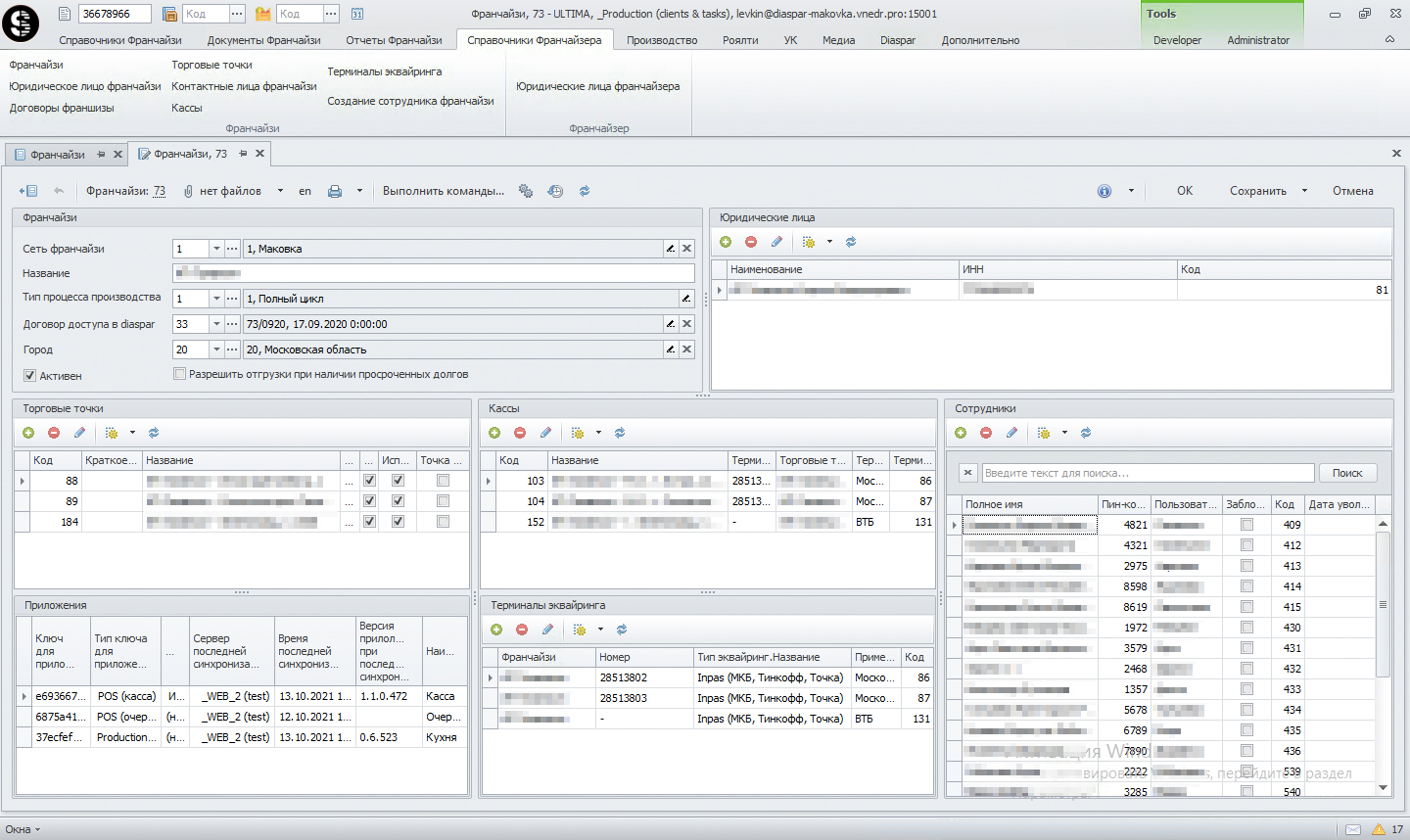Enable Разрешить отгрузки при наличии просроченных долгов

pos(179,374)
